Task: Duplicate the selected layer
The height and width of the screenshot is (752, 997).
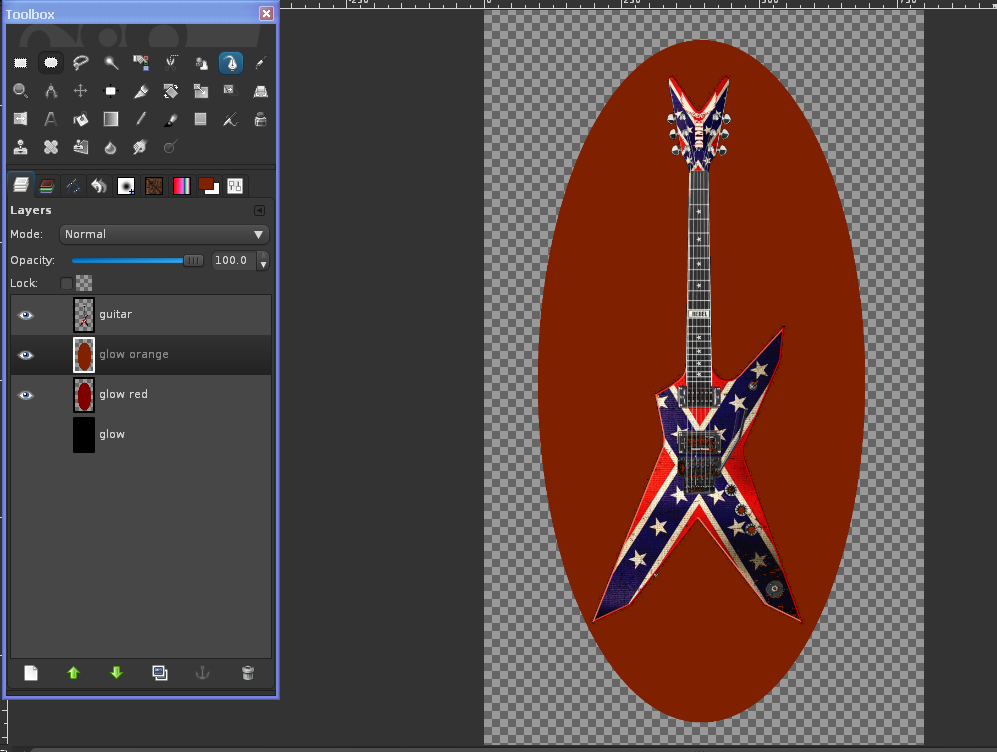Action: coord(160,673)
